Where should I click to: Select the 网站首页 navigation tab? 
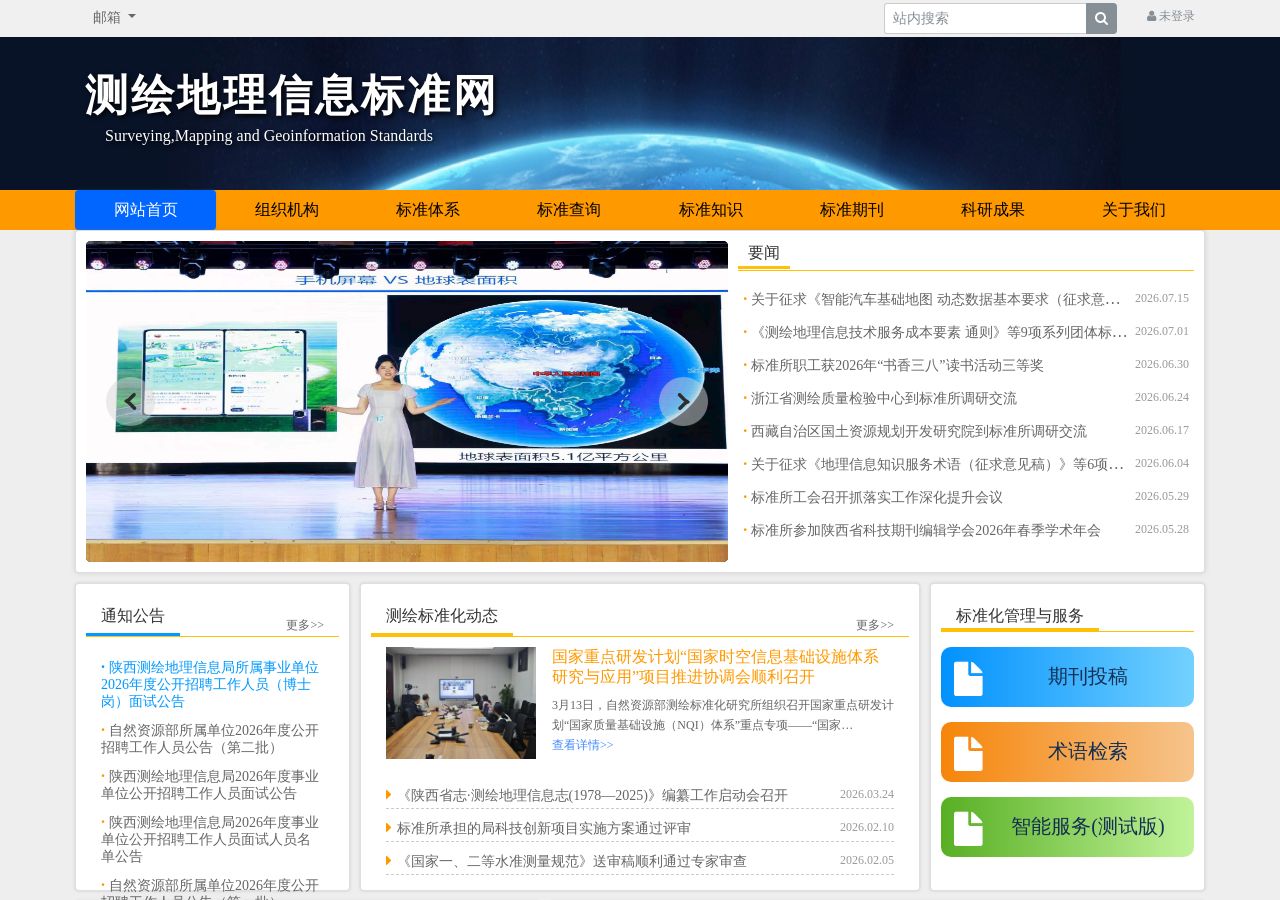146,210
